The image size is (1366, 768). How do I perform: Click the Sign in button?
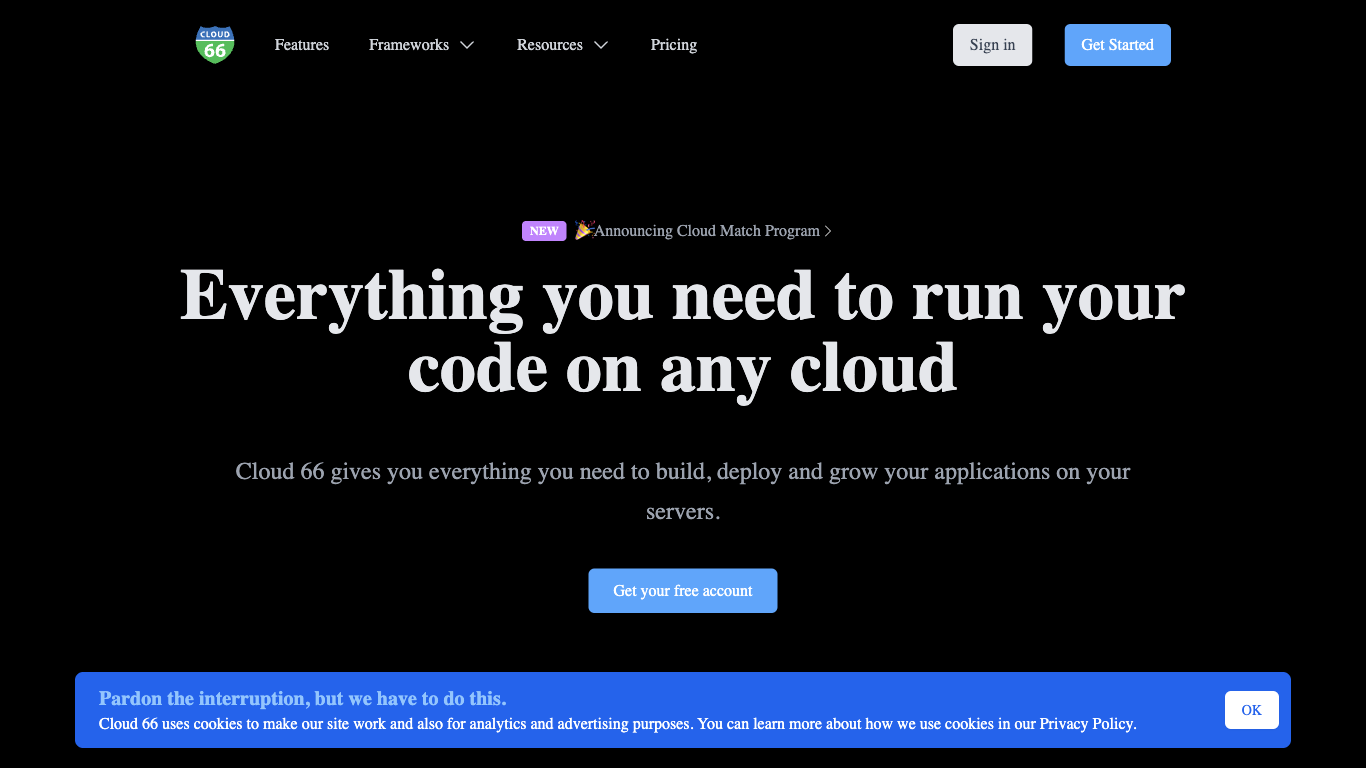(x=992, y=45)
